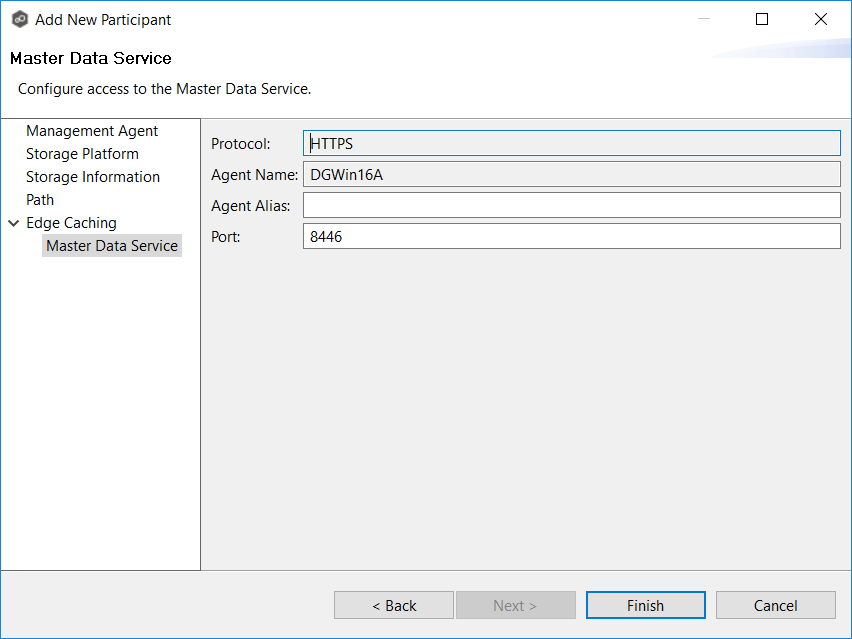Select the Path wizard step
The height and width of the screenshot is (639, 852).
tap(40, 200)
